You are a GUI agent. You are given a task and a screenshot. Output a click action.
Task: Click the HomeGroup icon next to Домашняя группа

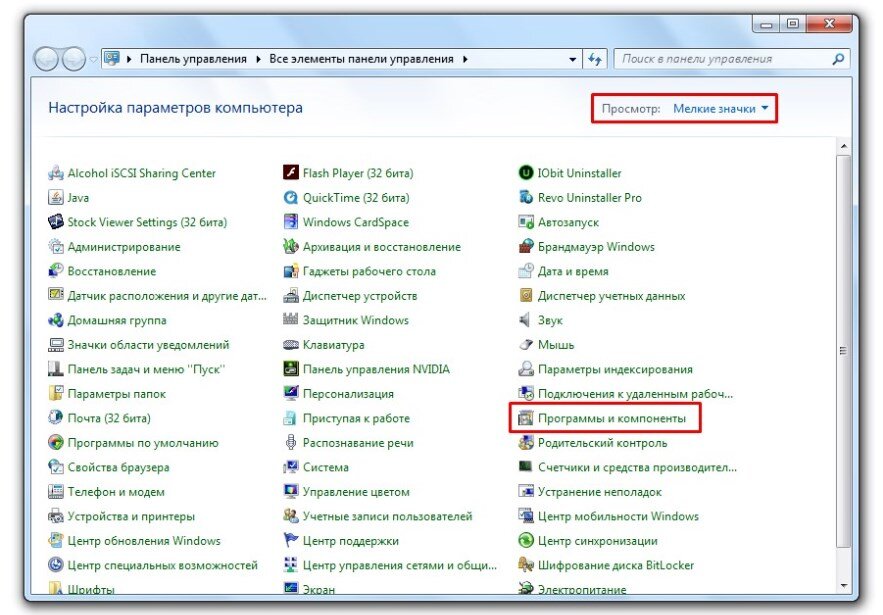[x=55, y=320]
